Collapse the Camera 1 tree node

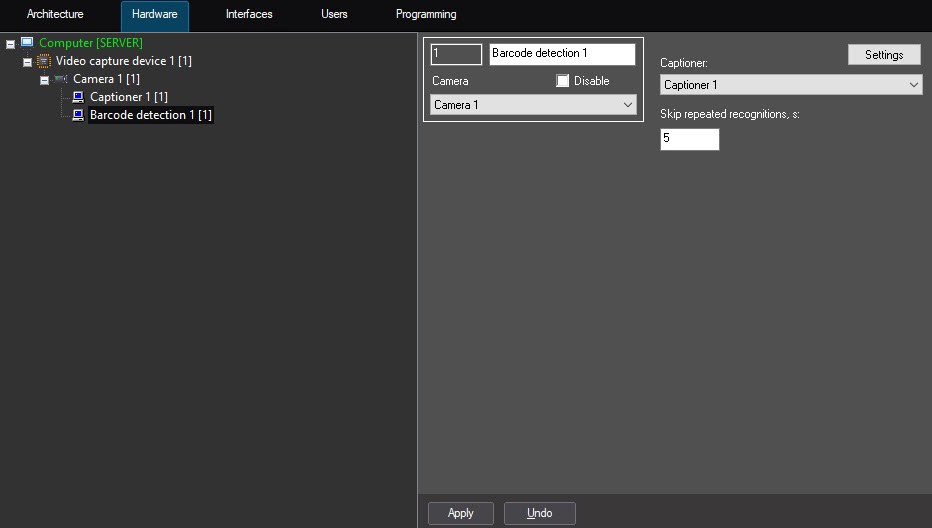pos(45,80)
